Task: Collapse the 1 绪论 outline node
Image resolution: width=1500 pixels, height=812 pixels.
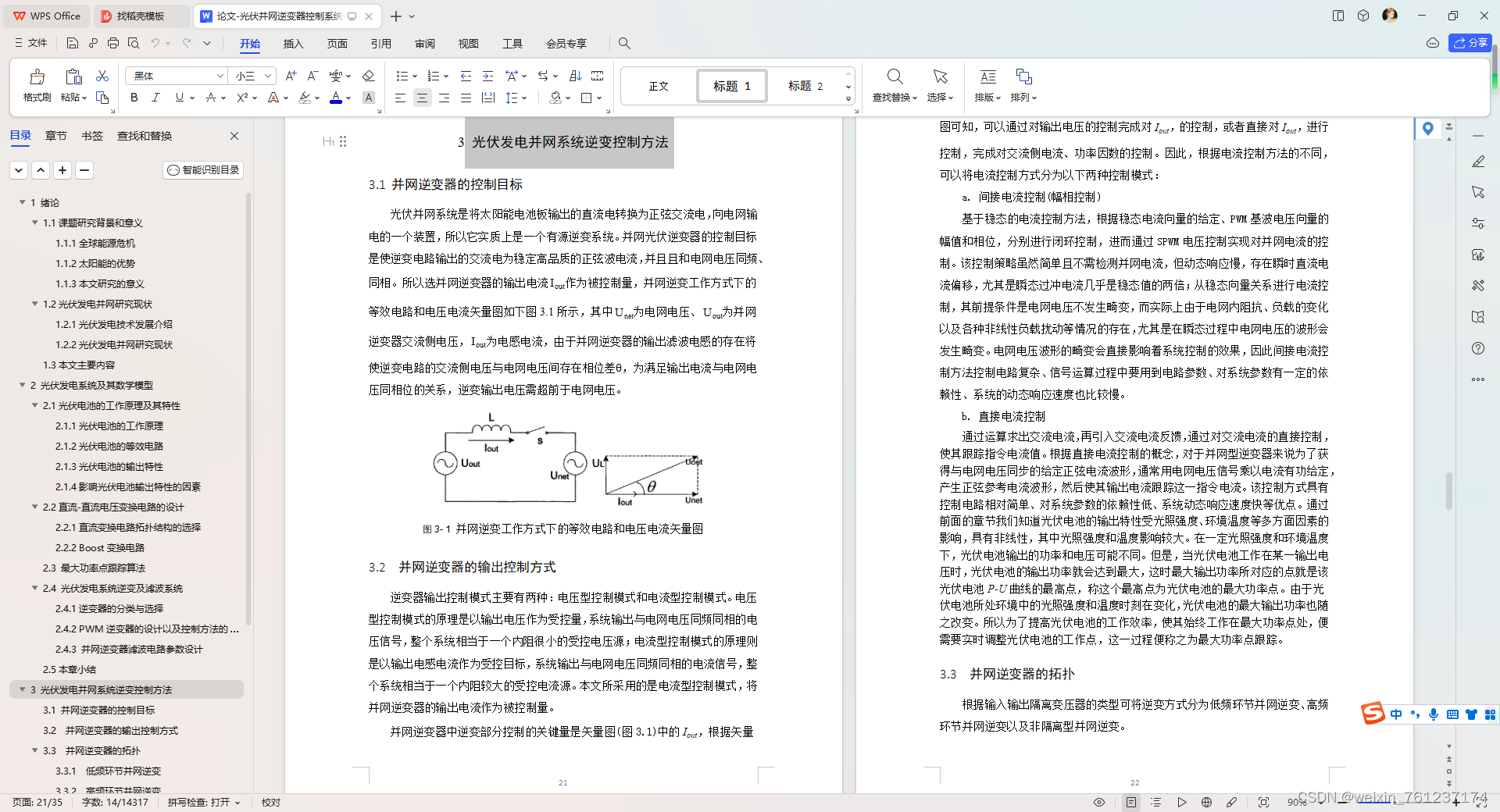Action: click(x=23, y=202)
